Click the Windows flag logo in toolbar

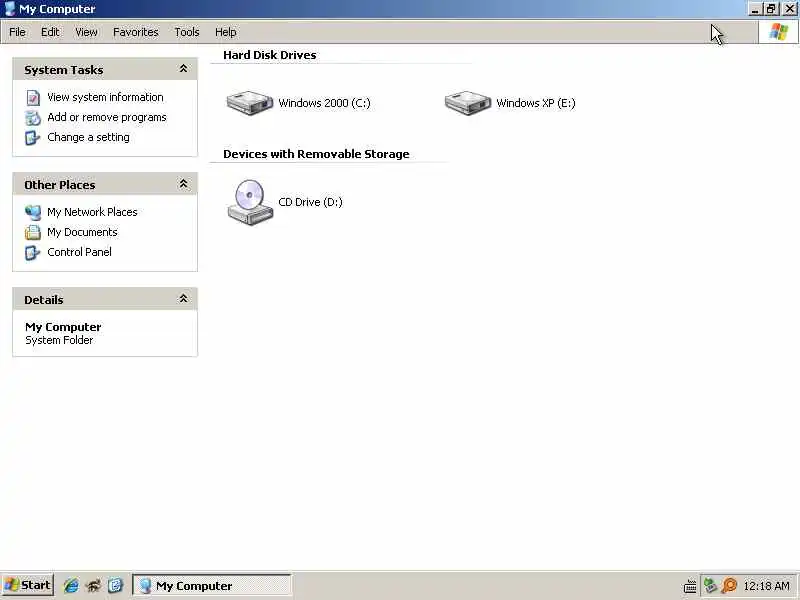[x=779, y=32]
